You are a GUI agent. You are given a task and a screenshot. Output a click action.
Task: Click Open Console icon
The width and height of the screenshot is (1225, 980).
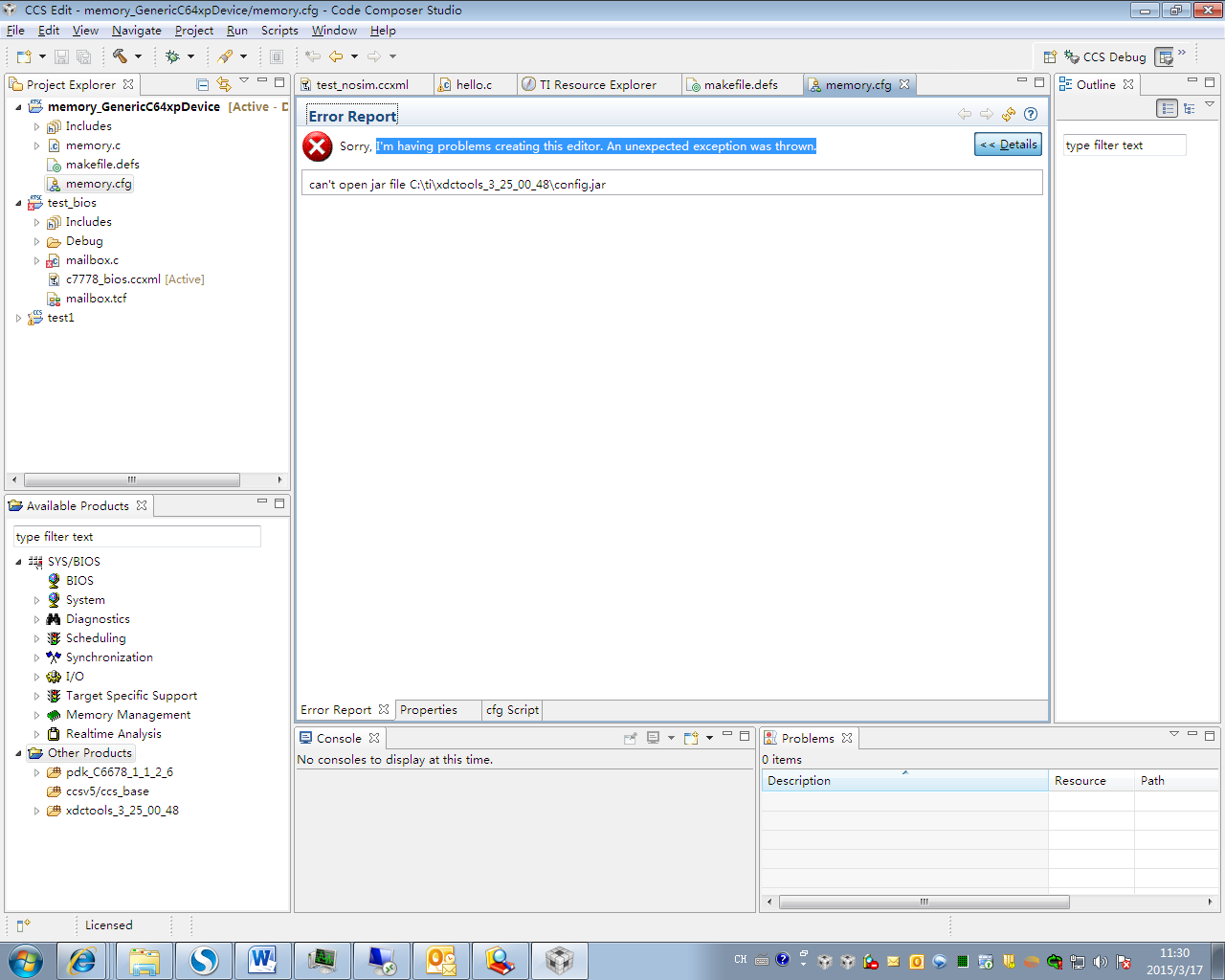point(691,738)
